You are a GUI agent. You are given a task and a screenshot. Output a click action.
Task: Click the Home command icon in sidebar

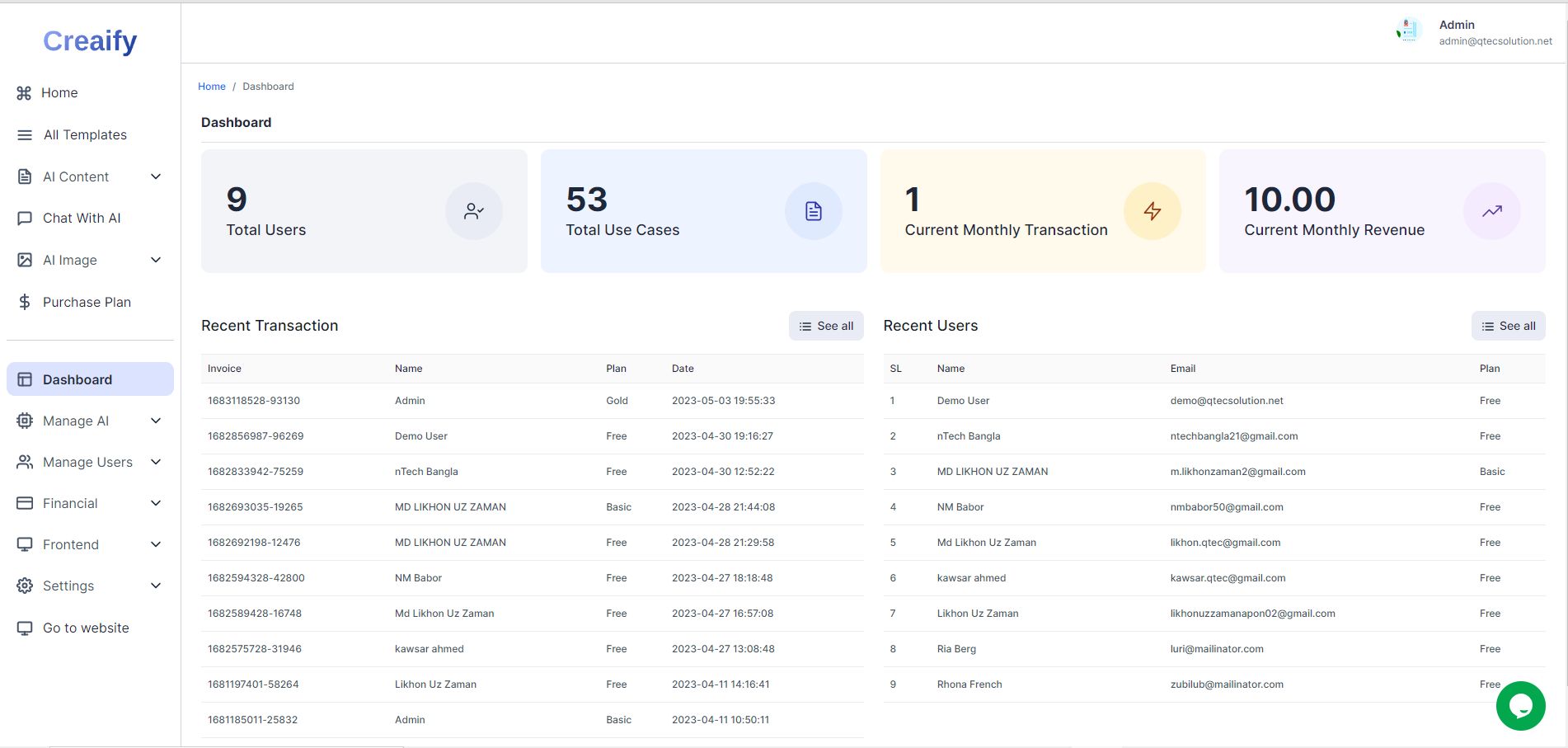click(25, 93)
